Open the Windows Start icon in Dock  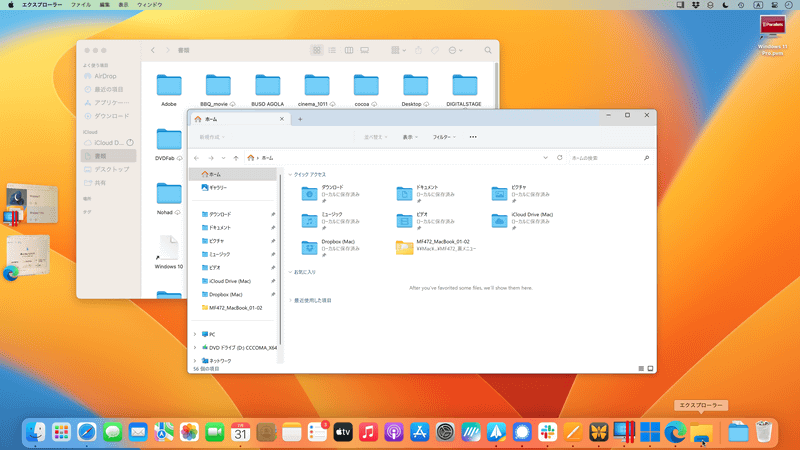point(649,432)
